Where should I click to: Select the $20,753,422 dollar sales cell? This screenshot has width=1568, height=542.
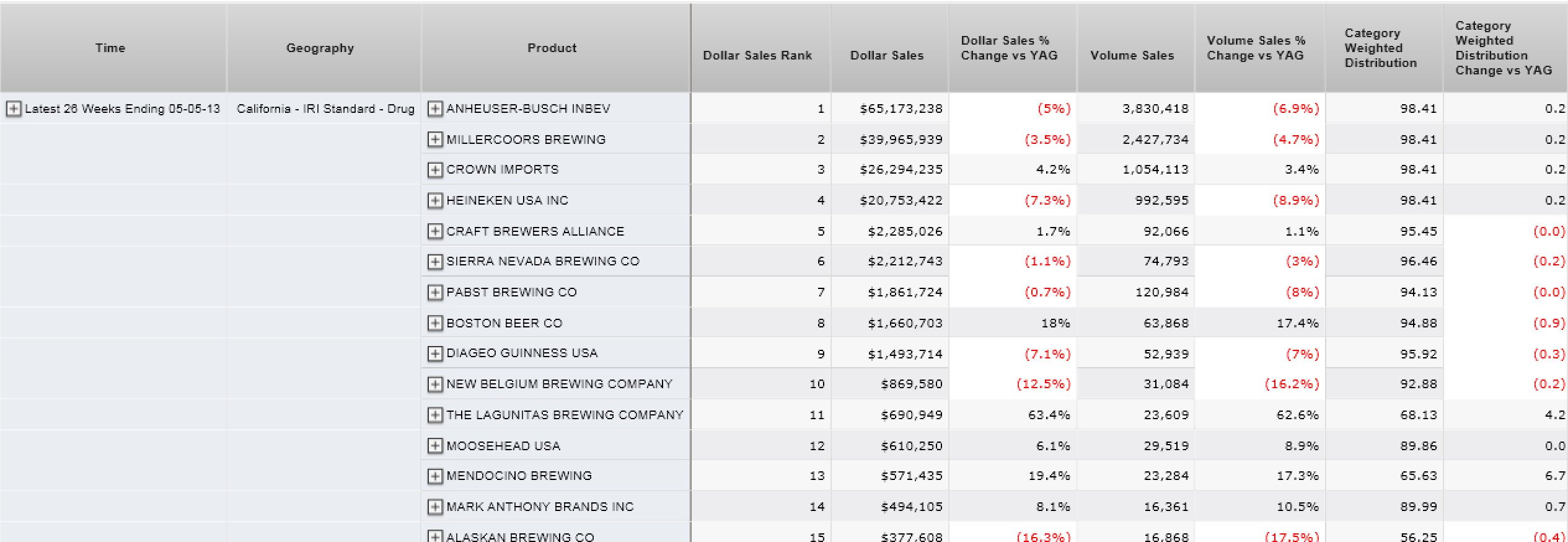point(890,200)
